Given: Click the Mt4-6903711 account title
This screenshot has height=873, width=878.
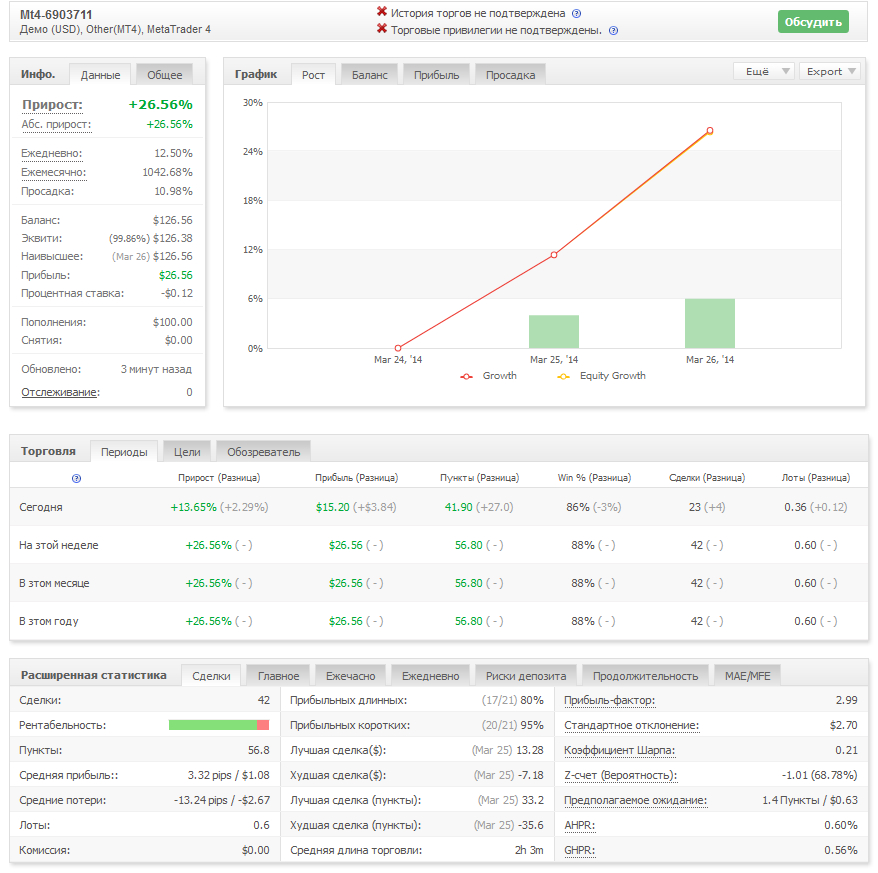Looking at the screenshot, I should tap(56, 15).
